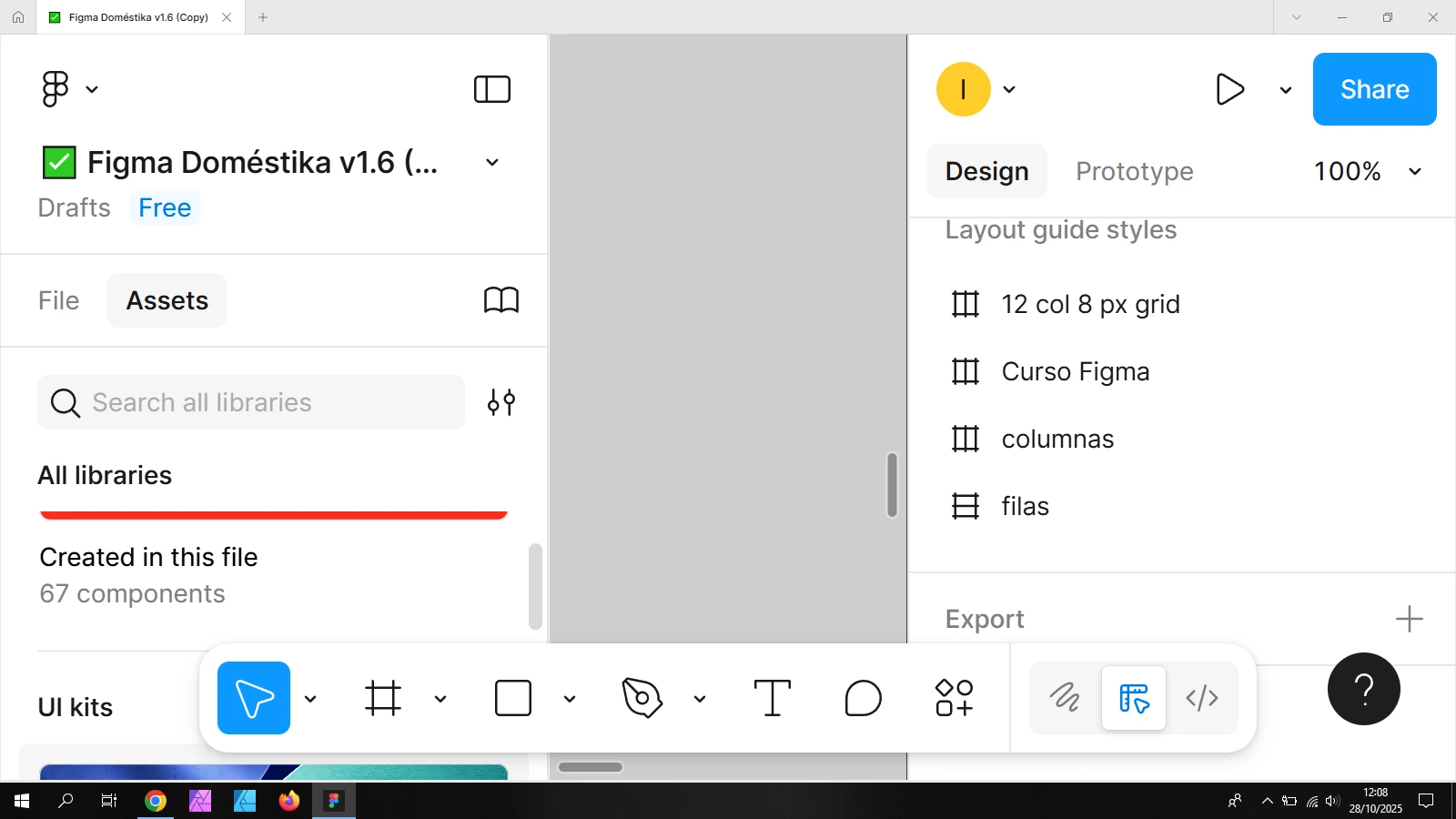Open the UI kit thumbnail banner
This screenshot has width=1456, height=819.
[273, 772]
